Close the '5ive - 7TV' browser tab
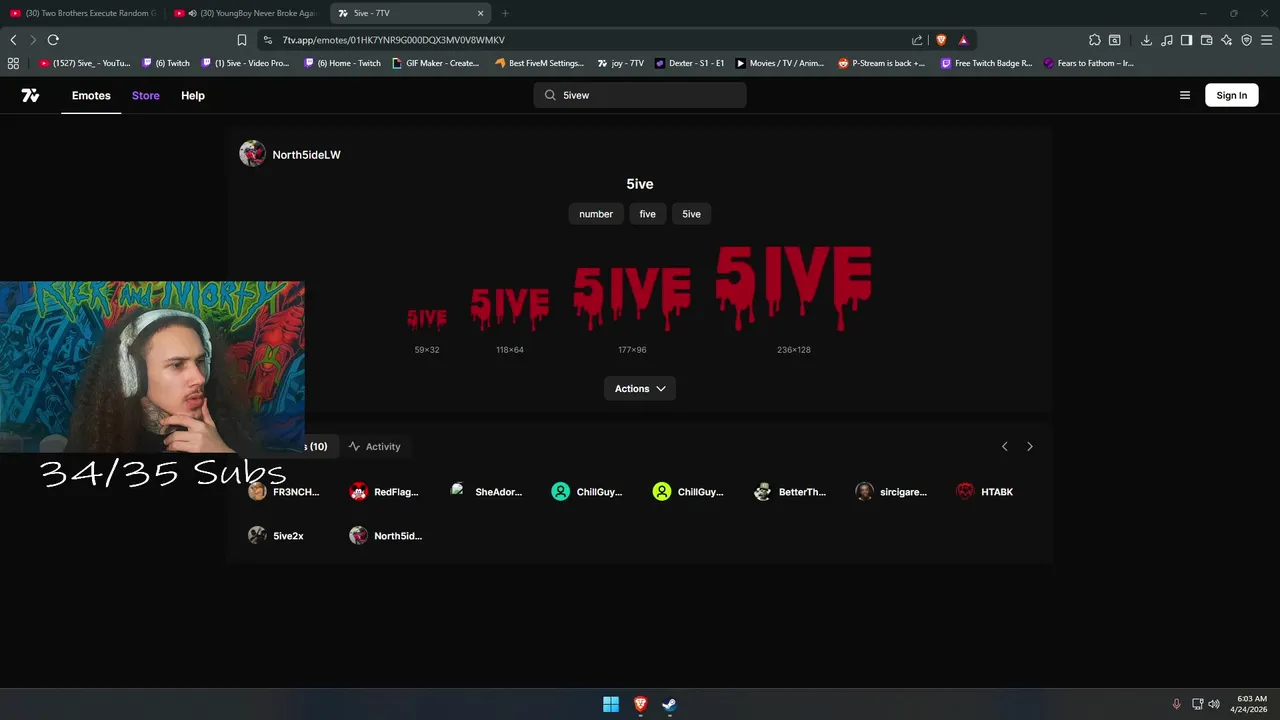The image size is (1280, 720). pyautogui.click(x=481, y=13)
